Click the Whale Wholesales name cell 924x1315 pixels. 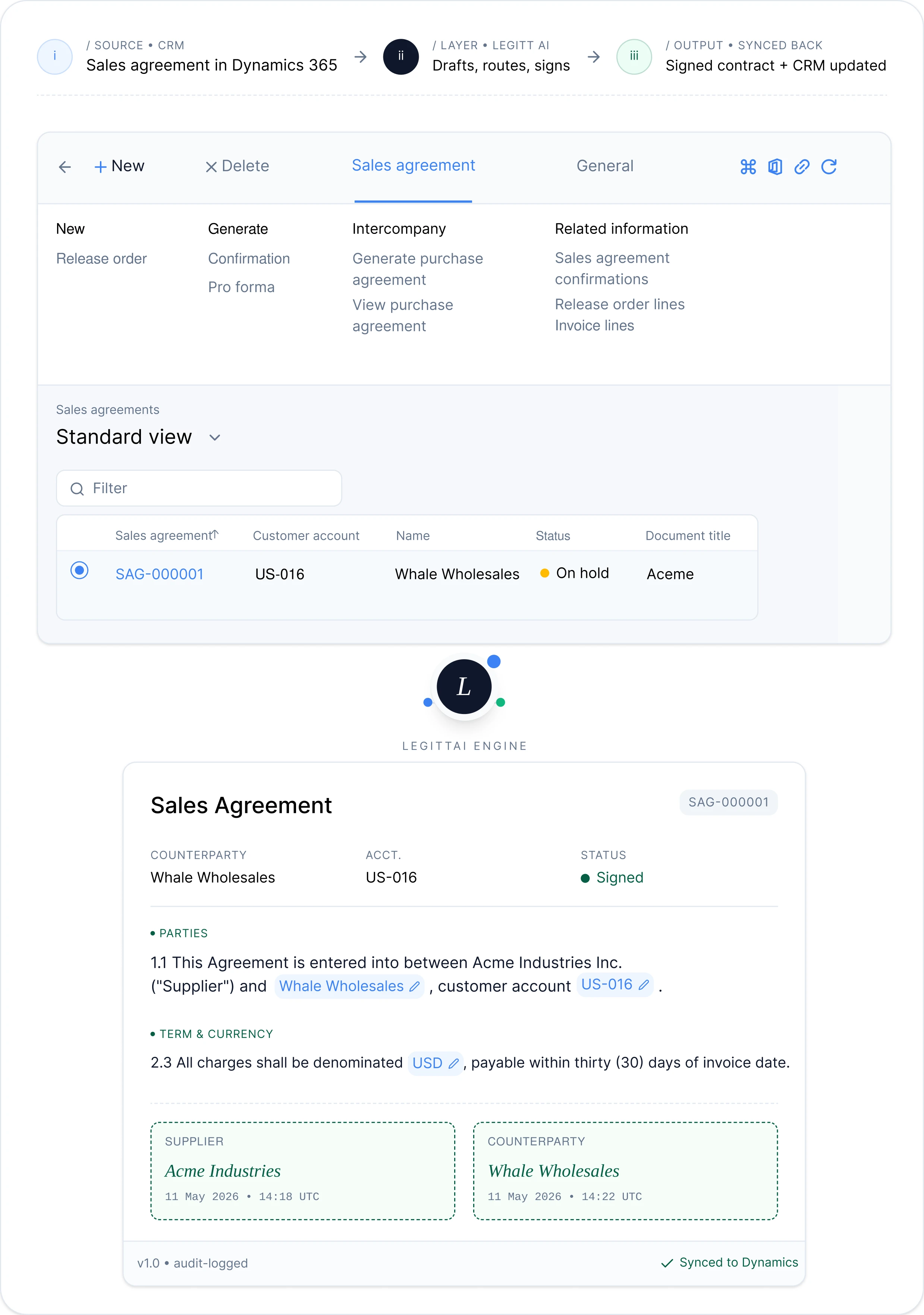(457, 574)
